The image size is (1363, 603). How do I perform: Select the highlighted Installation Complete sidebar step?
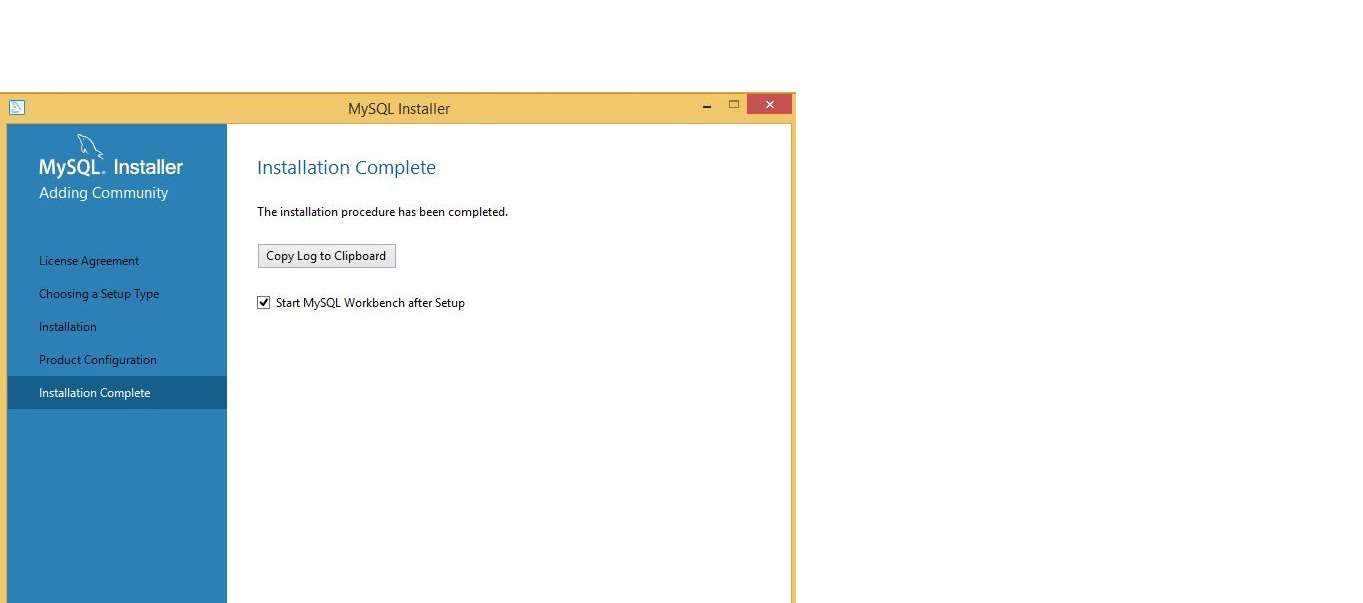click(95, 393)
